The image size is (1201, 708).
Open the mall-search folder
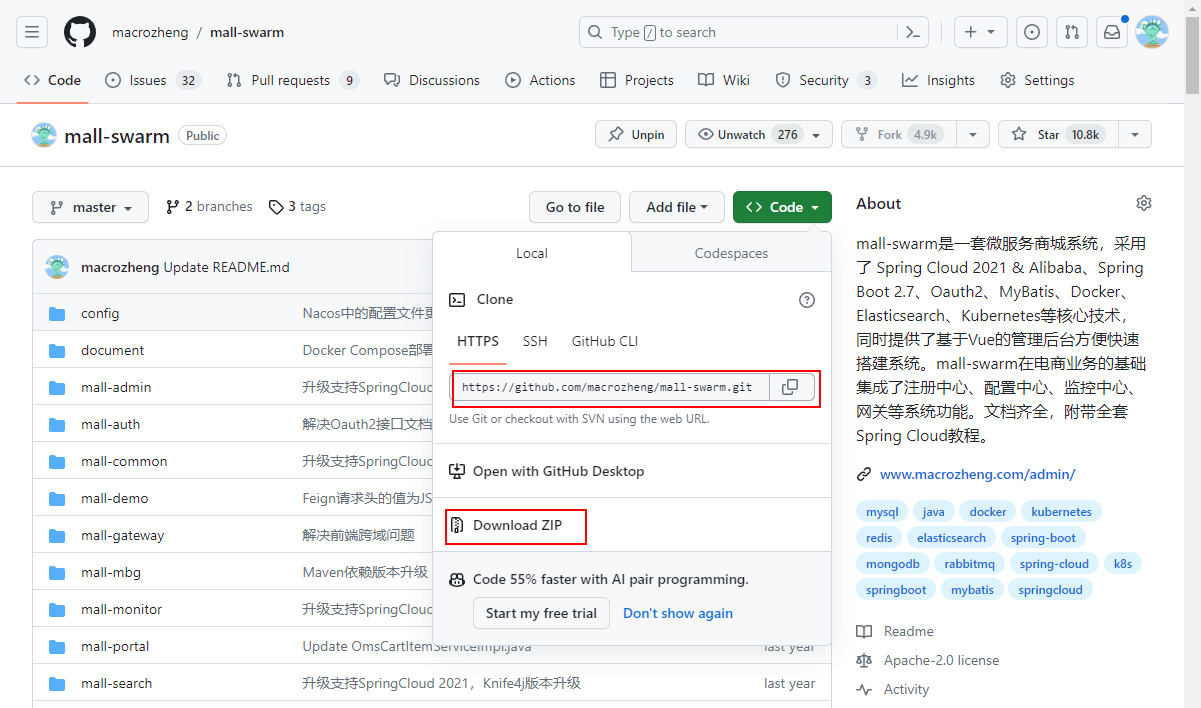[116, 683]
